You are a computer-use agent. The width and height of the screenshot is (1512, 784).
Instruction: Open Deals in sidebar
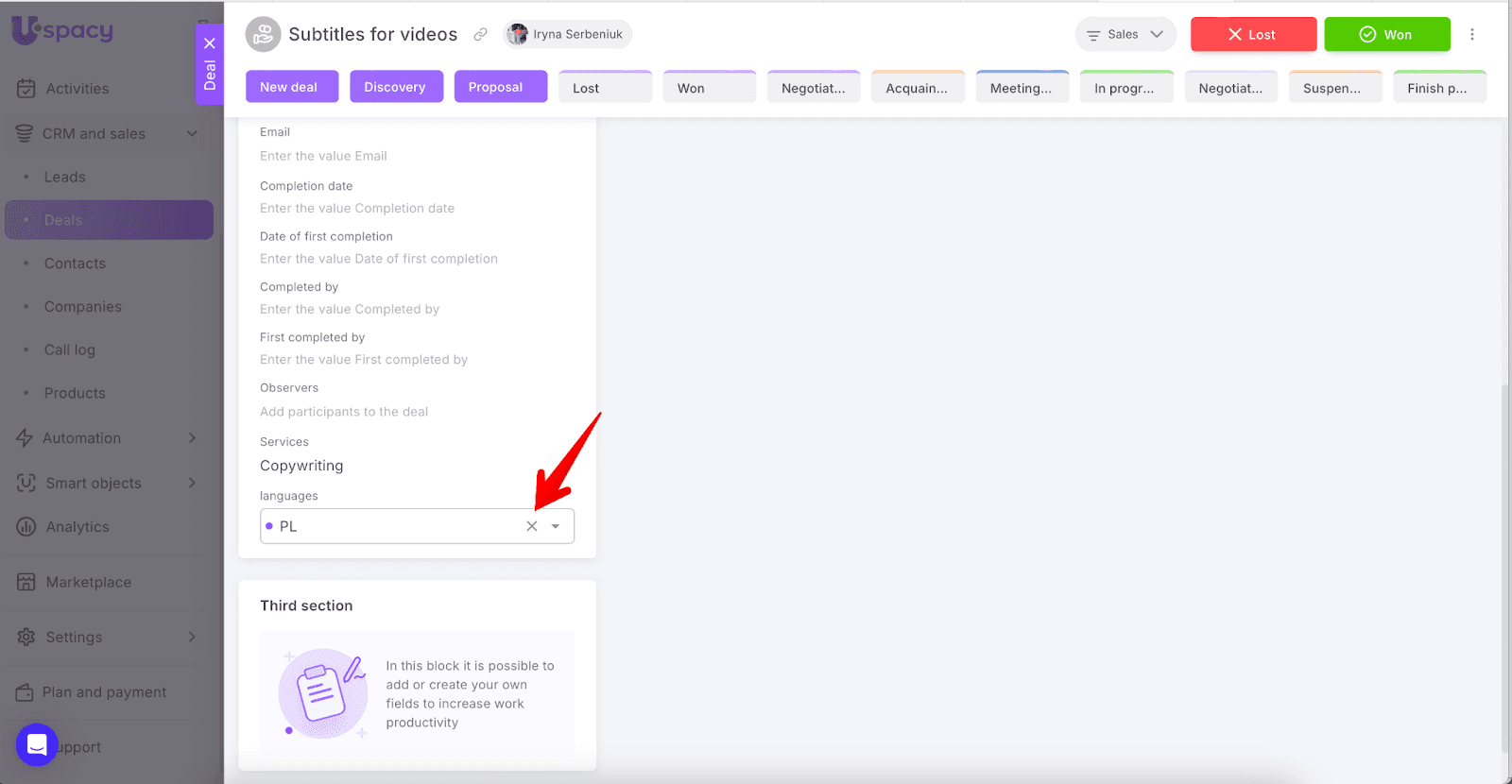pos(109,220)
